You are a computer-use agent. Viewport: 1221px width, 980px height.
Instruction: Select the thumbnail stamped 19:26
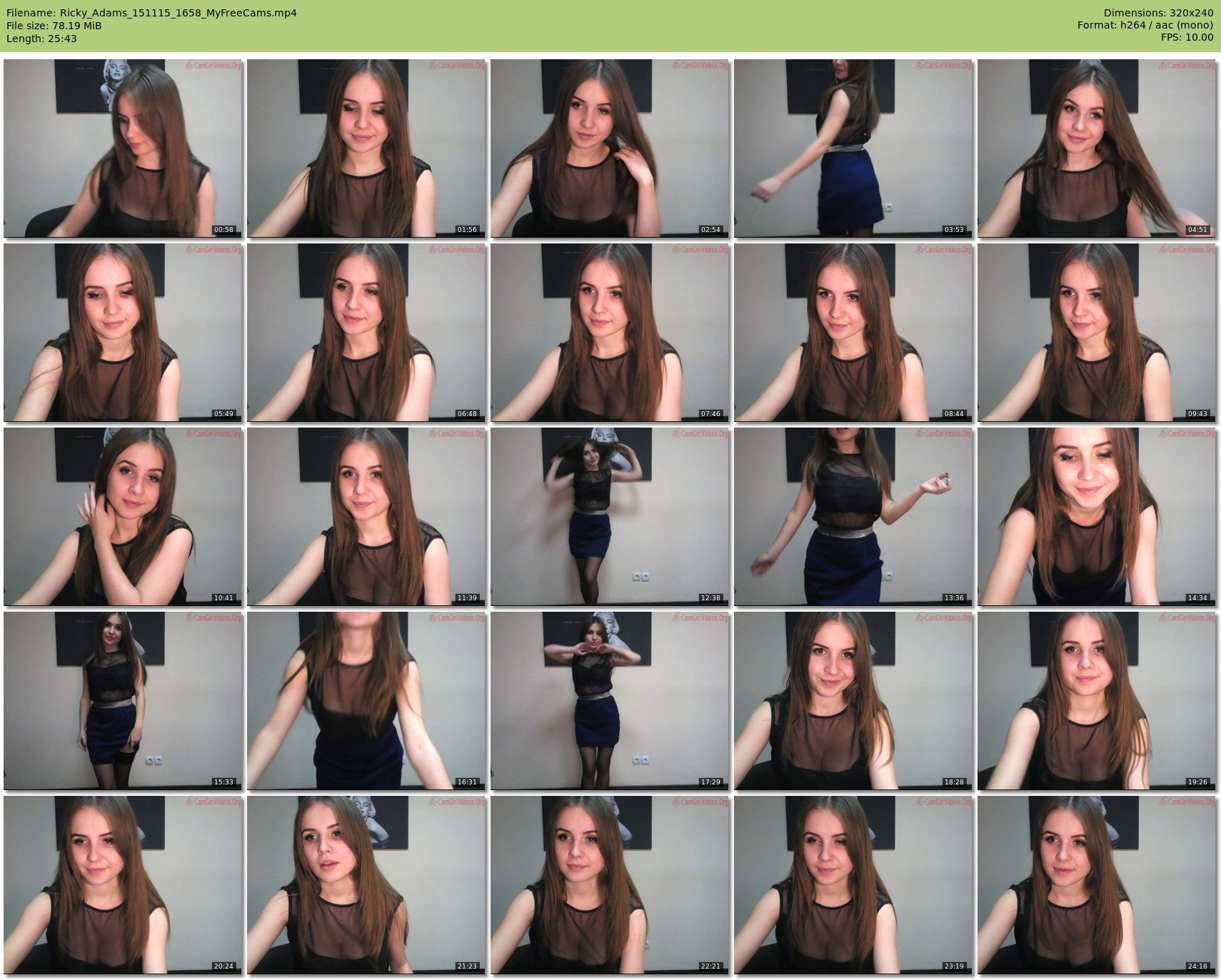tap(1097, 700)
